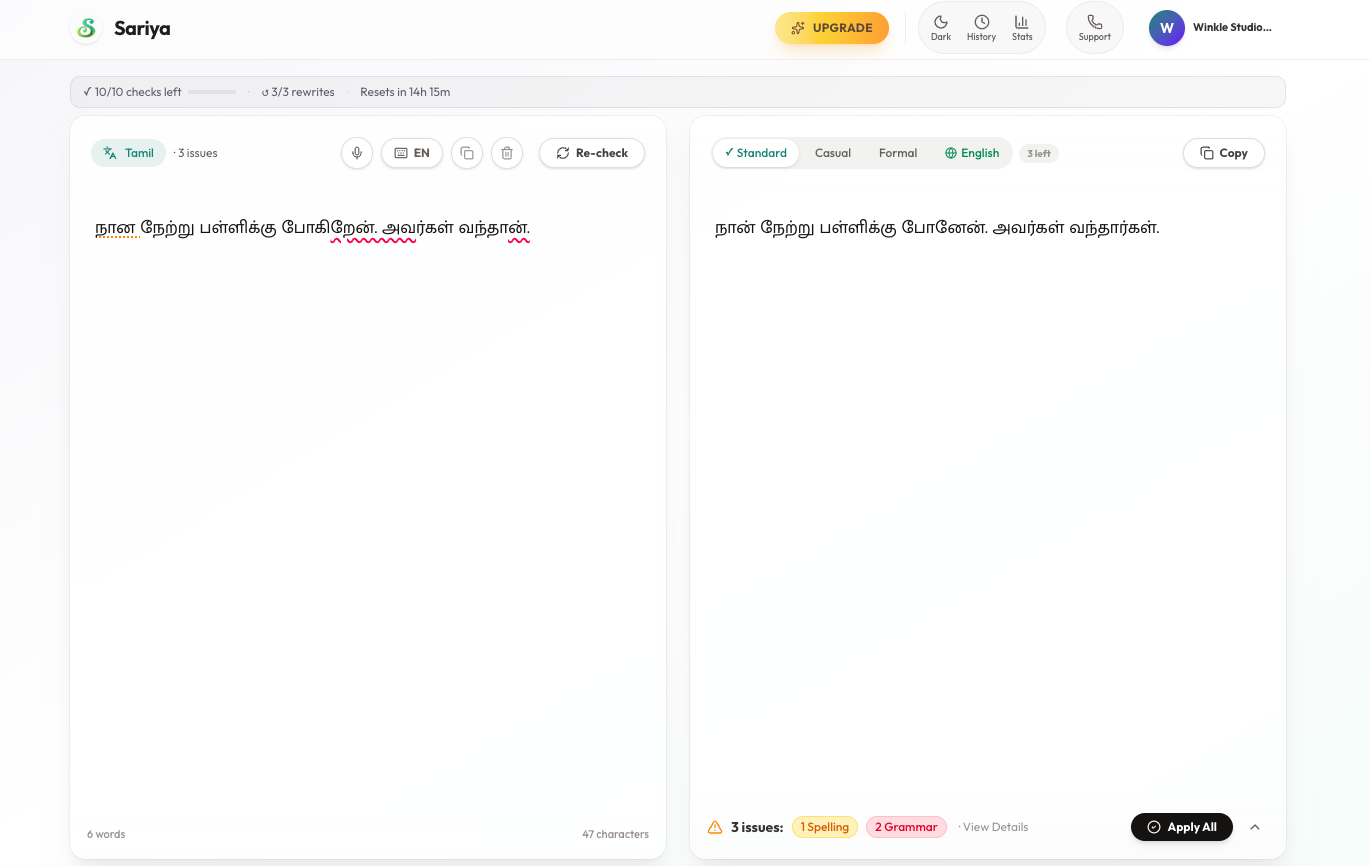The image size is (1370, 866).
Task: Collapse the issues panel chevron
Action: click(x=1255, y=827)
